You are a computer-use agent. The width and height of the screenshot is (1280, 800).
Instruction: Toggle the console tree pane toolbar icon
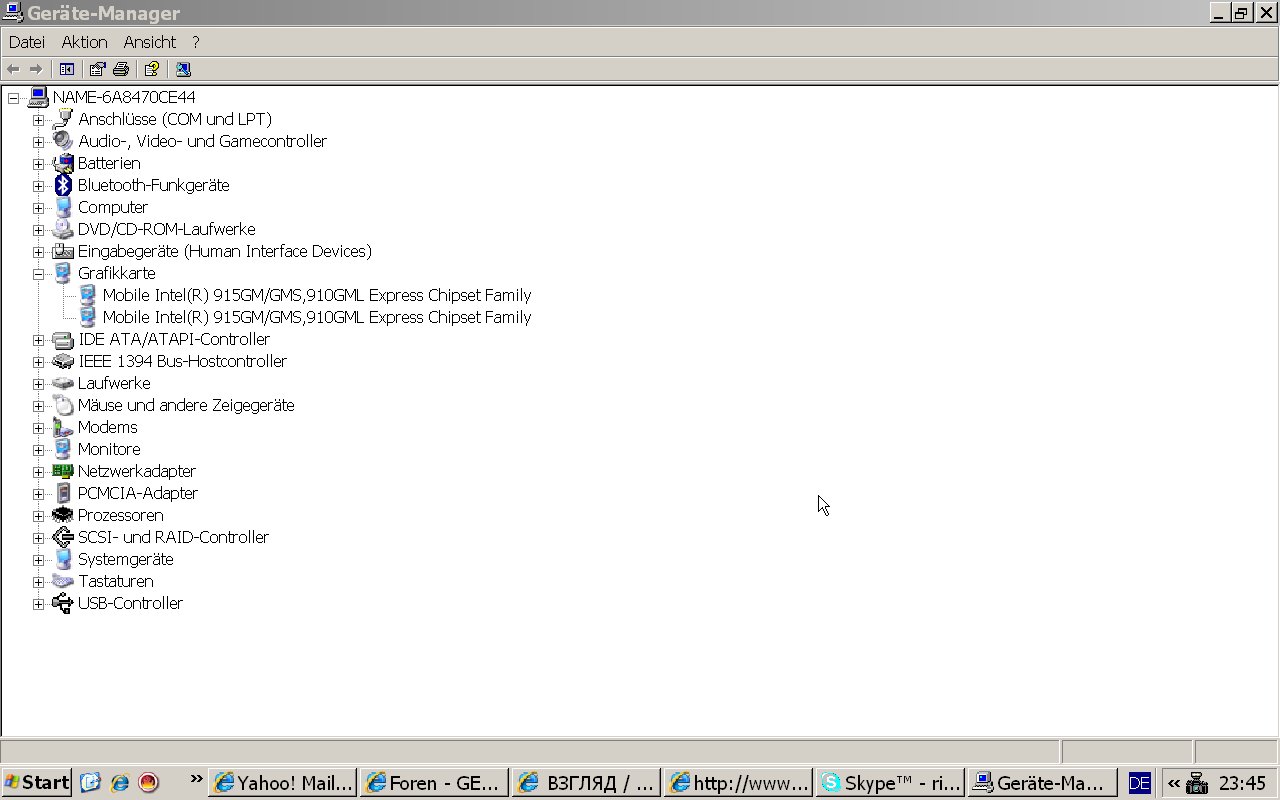(67, 69)
